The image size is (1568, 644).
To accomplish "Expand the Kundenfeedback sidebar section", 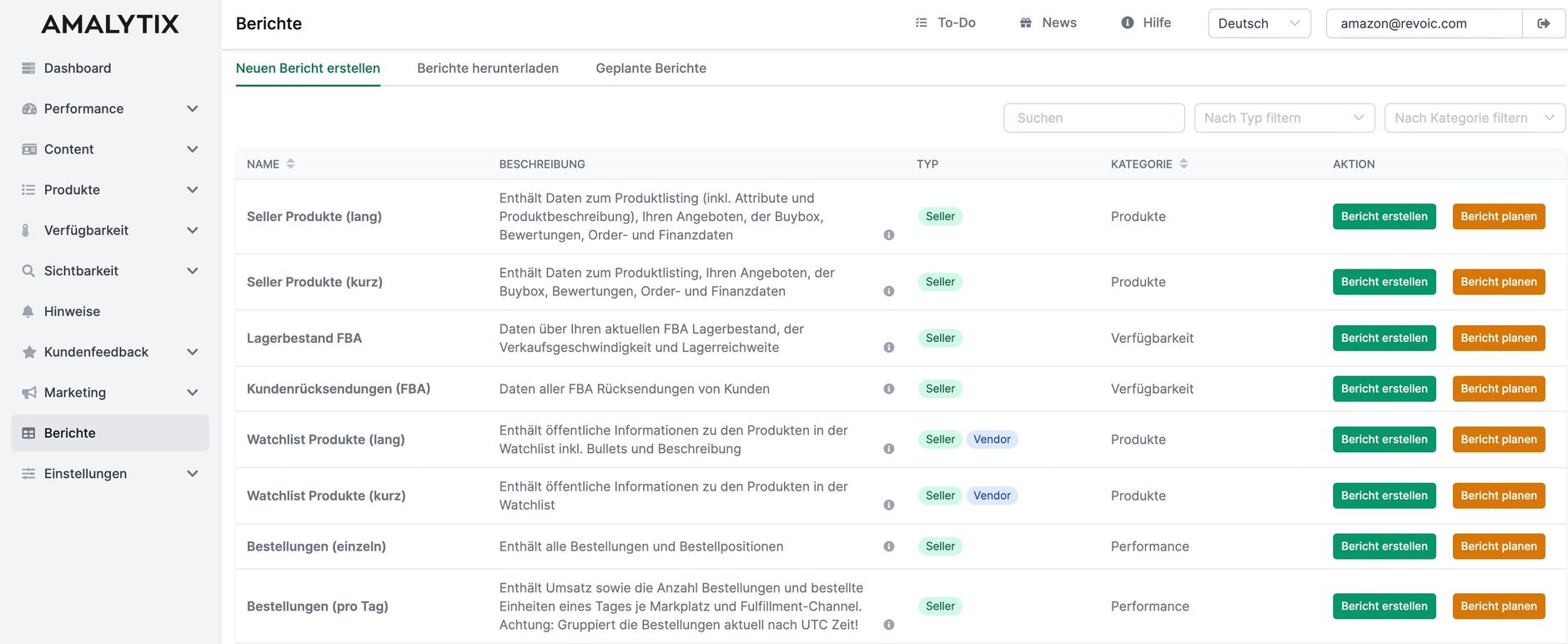I will click(x=193, y=352).
